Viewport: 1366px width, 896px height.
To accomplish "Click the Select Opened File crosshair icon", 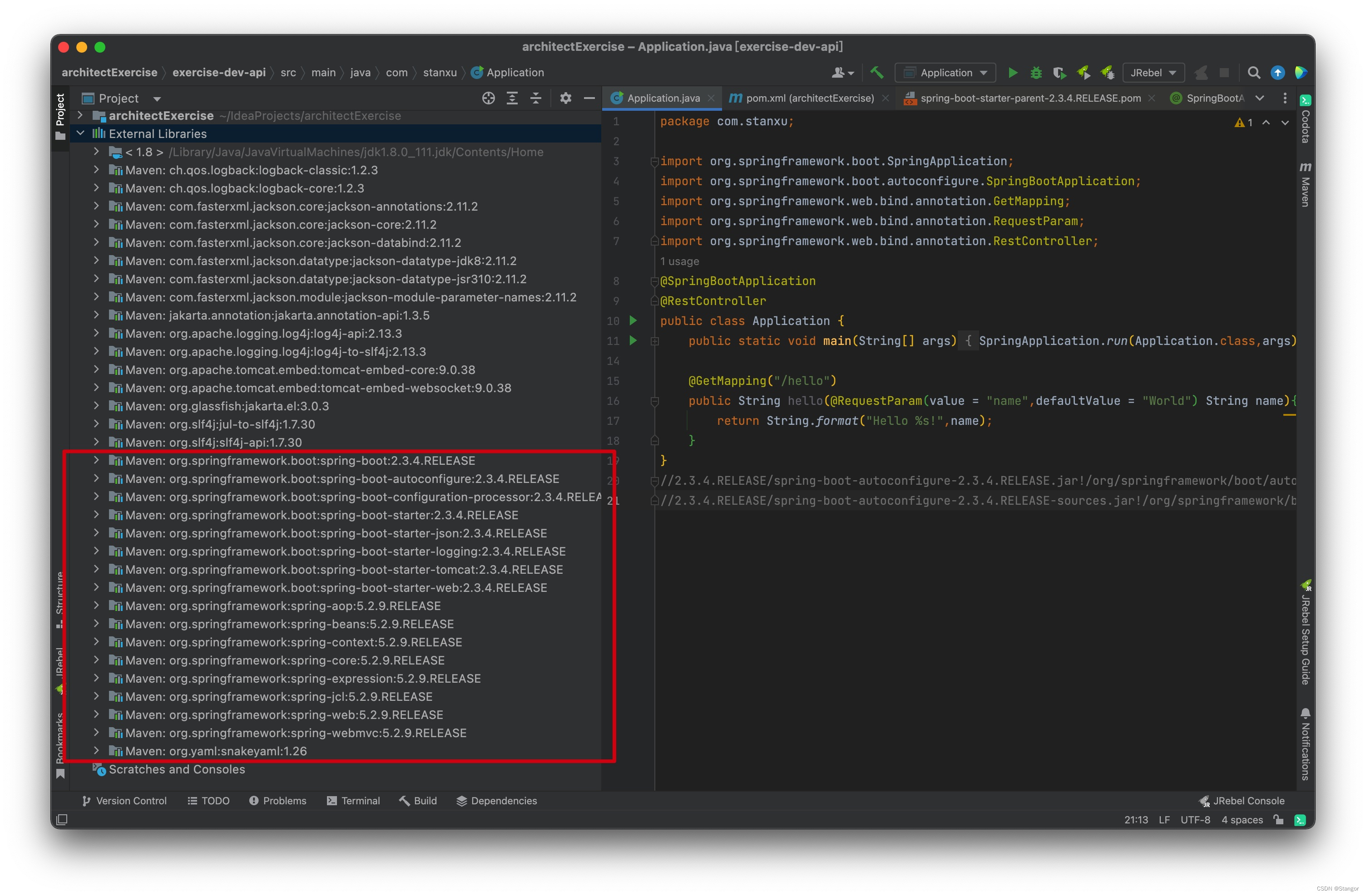I will (489, 98).
